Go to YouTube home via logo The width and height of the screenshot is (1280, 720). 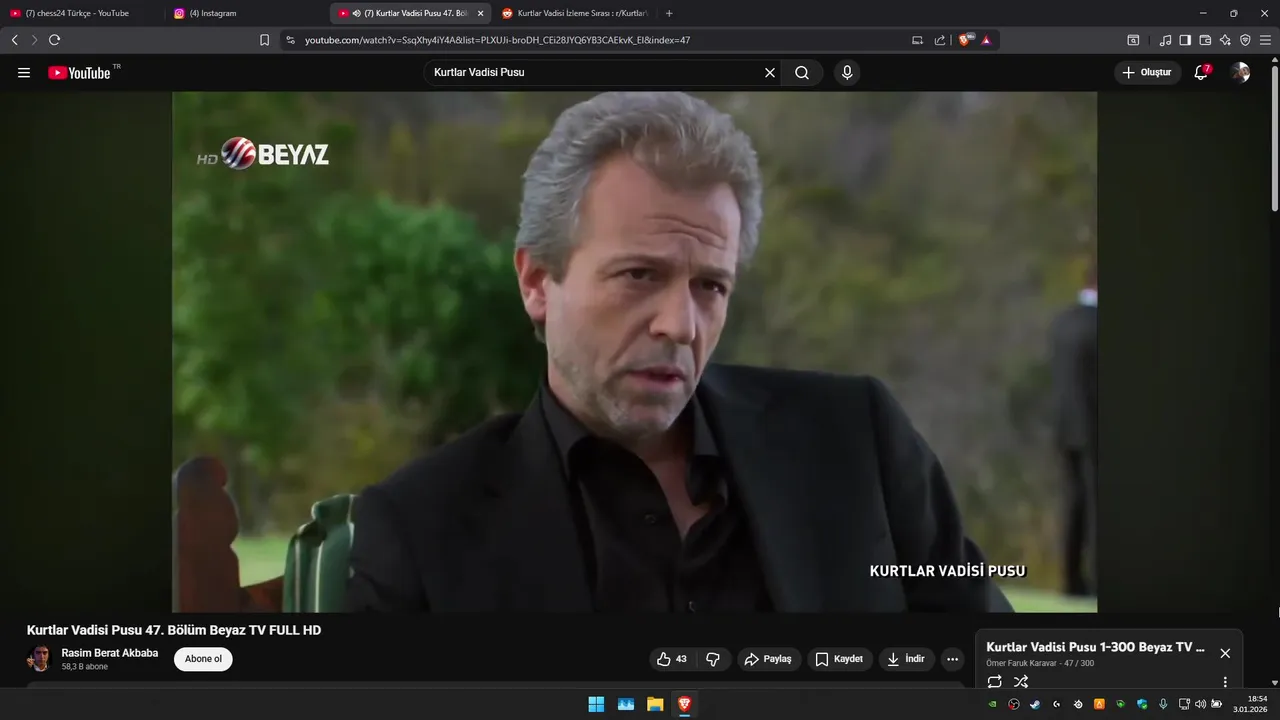79,73
